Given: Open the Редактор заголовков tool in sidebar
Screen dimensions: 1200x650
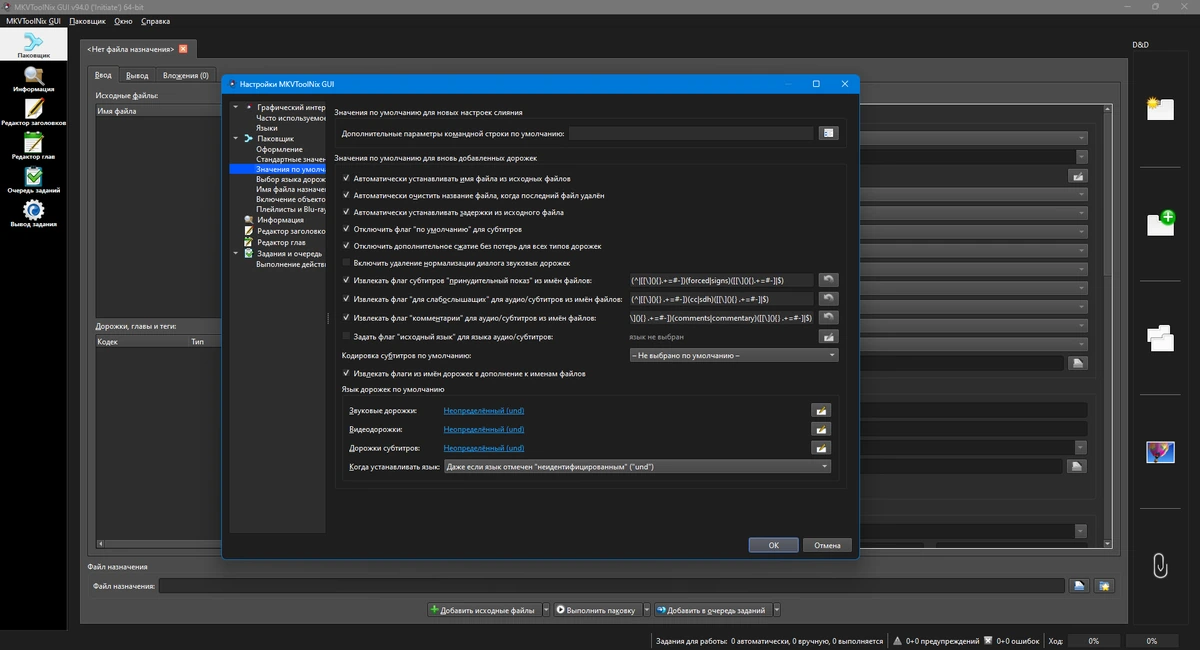Looking at the screenshot, I should pos(34,111).
